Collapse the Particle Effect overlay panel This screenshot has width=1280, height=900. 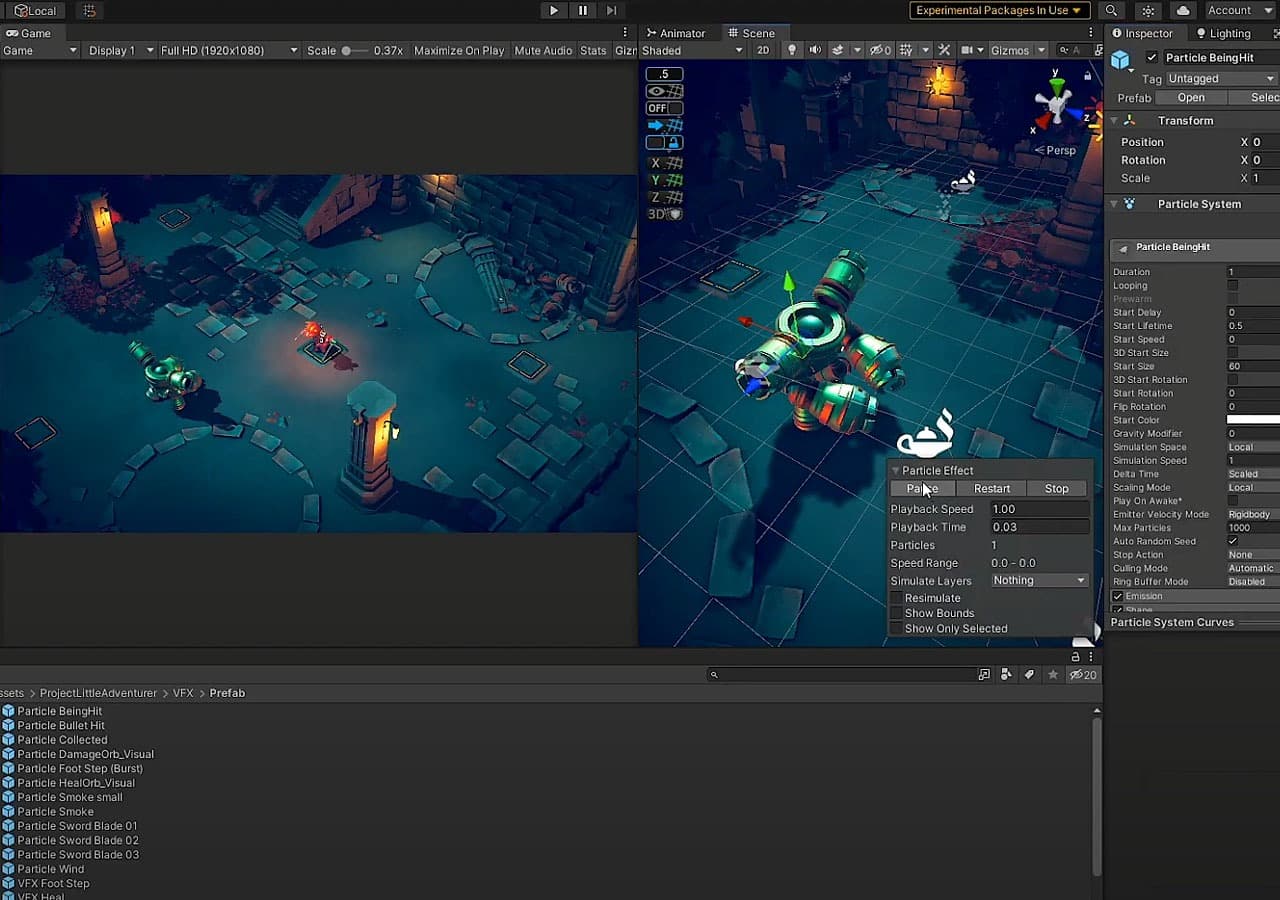896,470
